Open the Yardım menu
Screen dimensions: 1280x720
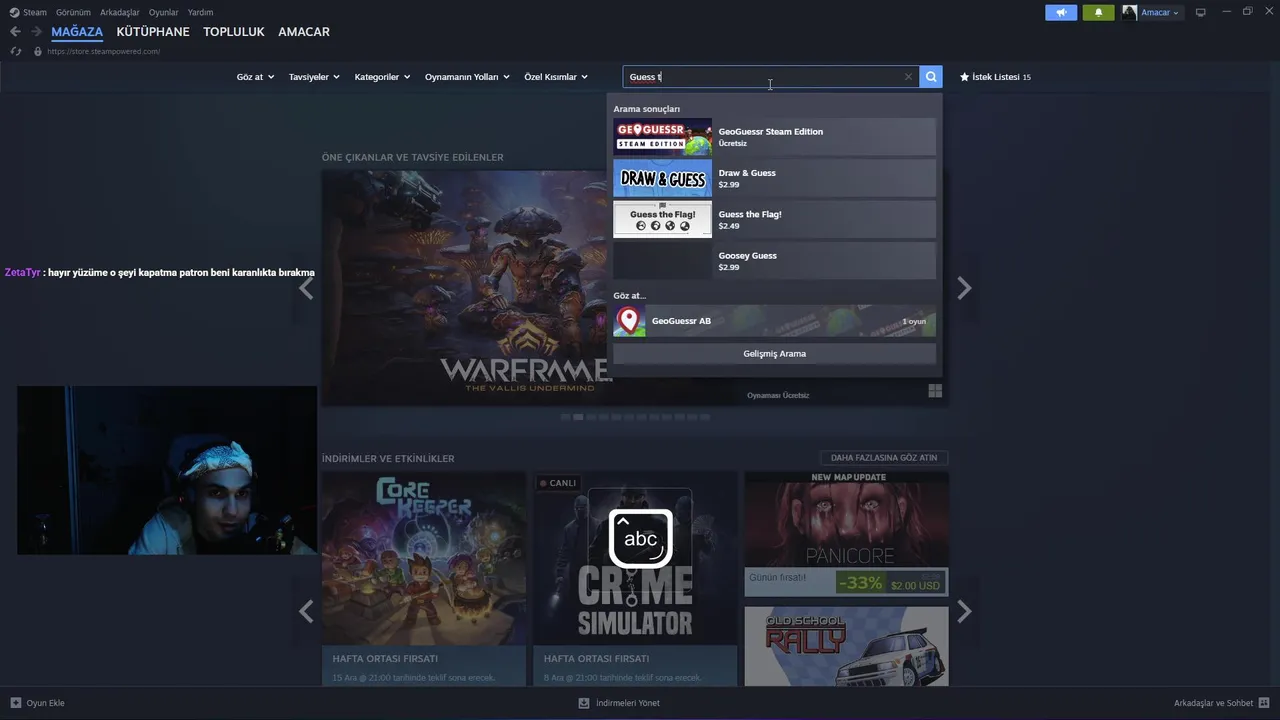point(200,12)
